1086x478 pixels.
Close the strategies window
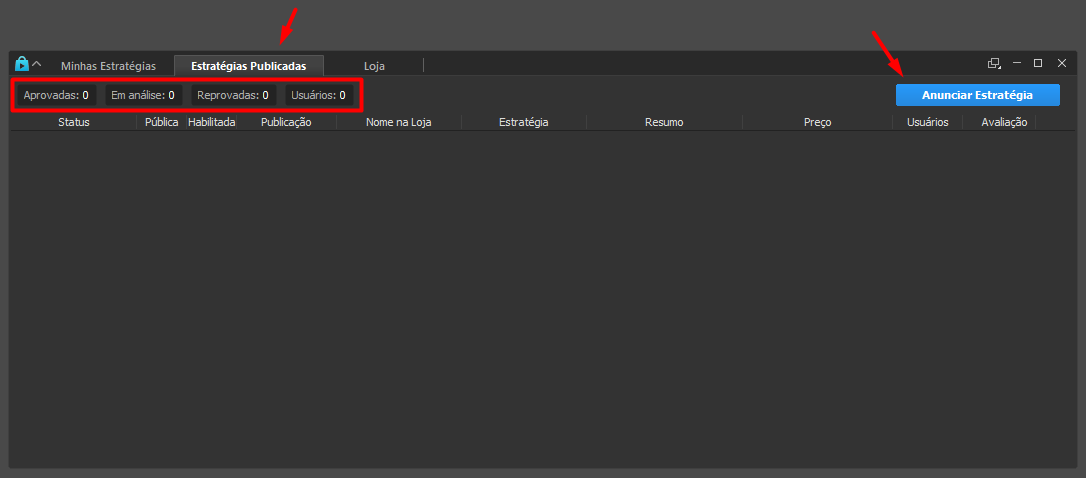pos(1062,63)
